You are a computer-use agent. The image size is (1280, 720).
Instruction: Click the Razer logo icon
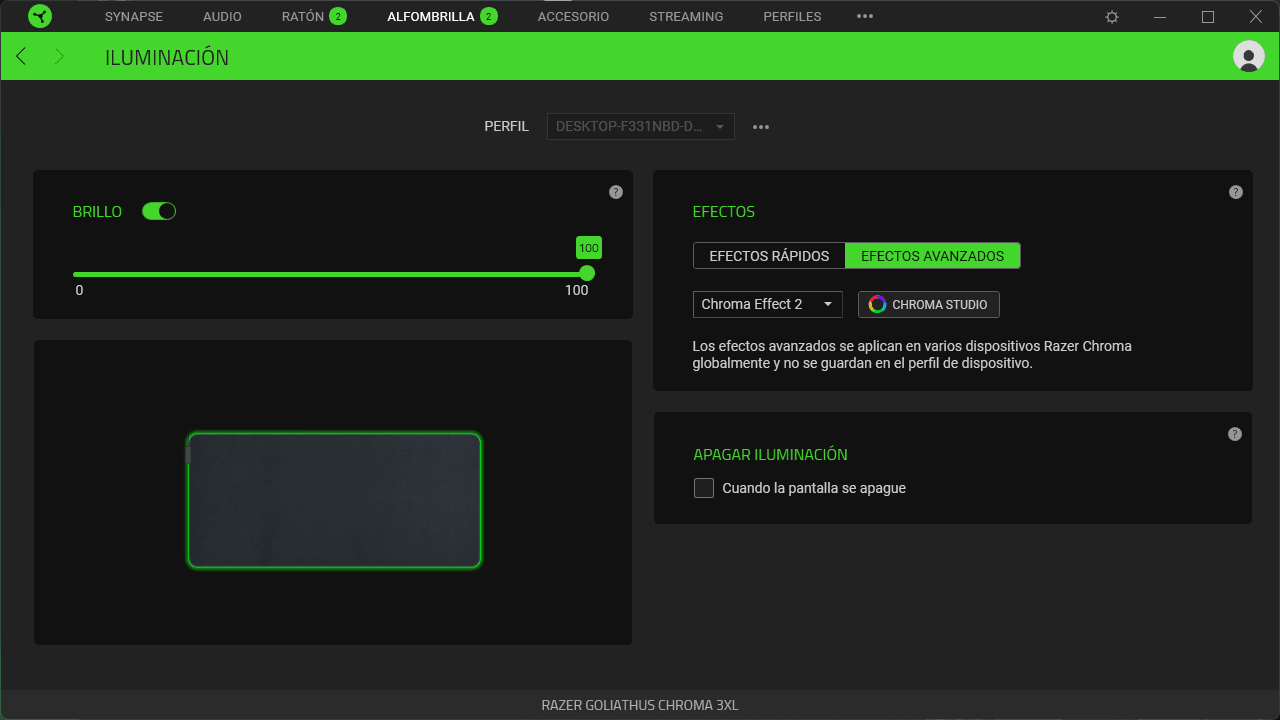click(40, 16)
